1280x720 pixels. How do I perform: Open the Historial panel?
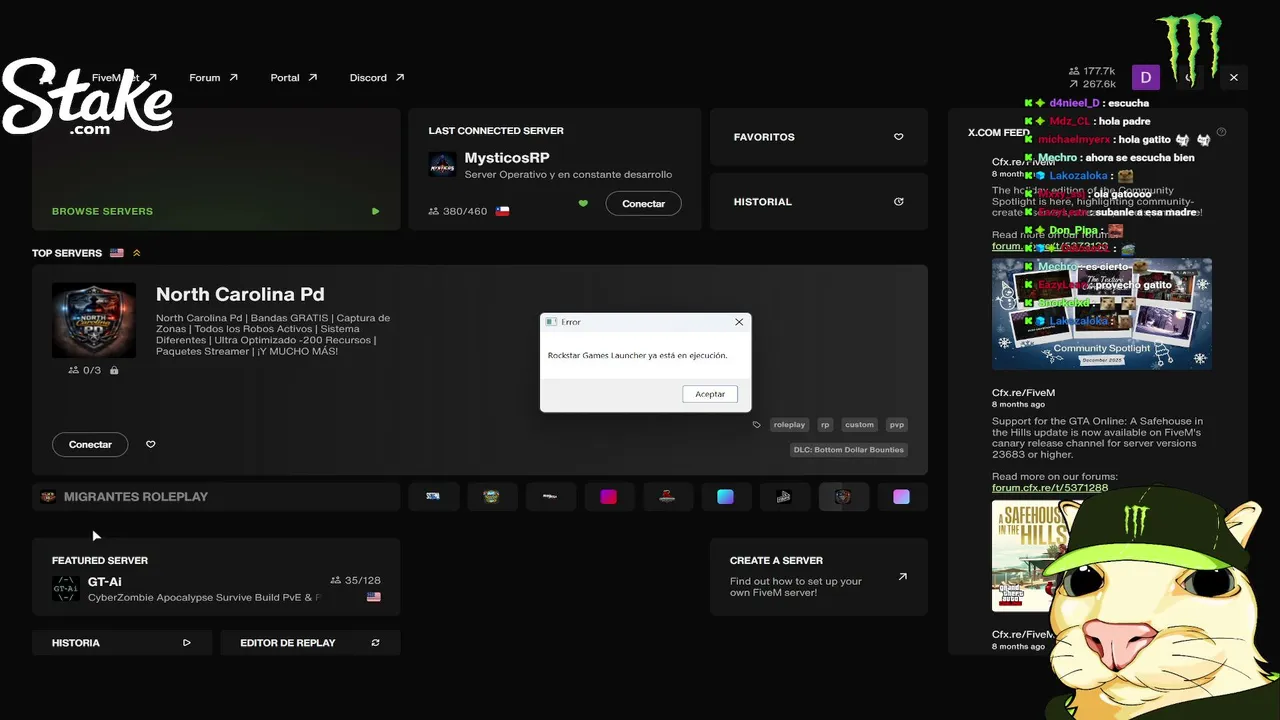tap(818, 202)
